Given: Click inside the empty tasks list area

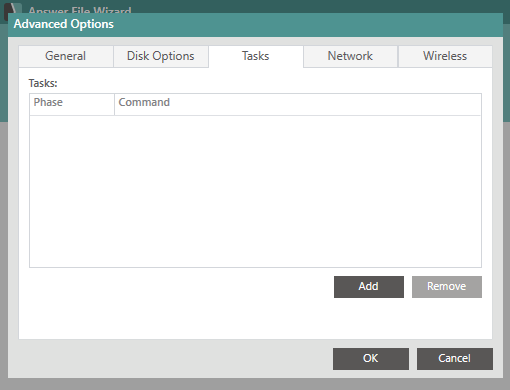Looking at the screenshot, I should (255, 191).
